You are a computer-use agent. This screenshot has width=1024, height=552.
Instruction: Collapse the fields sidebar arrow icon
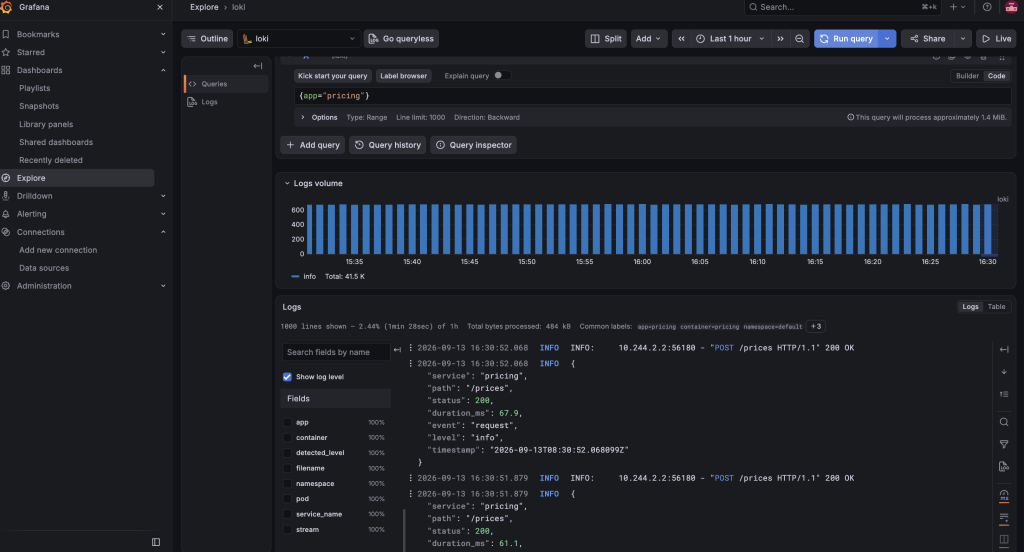coord(397,349)
